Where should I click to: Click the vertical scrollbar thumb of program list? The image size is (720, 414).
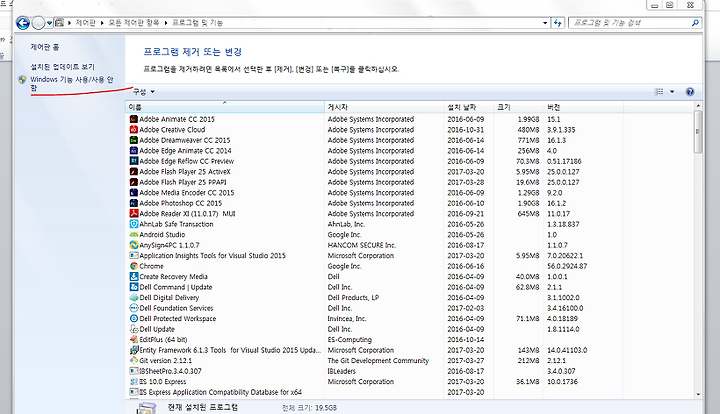coord(698,132)
